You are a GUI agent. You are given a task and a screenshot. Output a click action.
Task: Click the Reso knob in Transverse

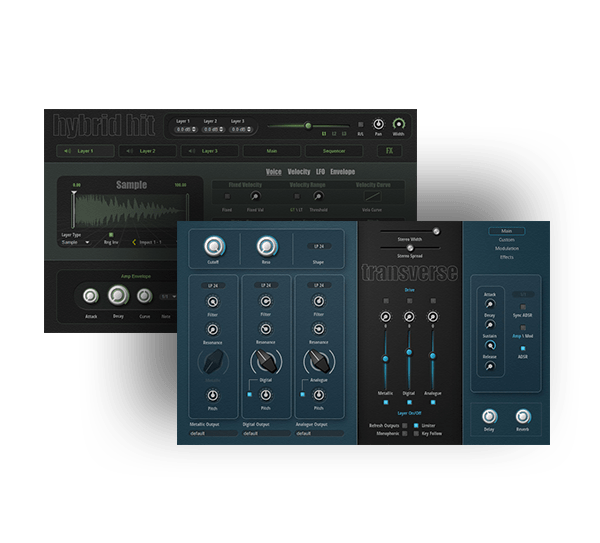(266, 246)
